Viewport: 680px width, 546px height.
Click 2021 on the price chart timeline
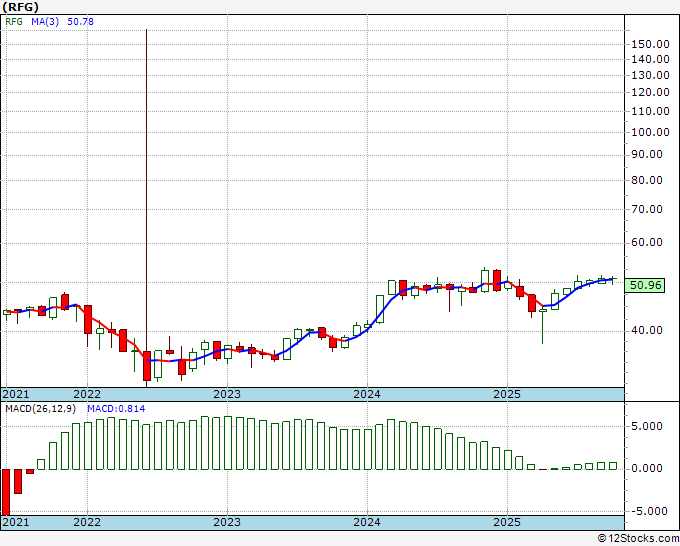[x=16, y=394]
